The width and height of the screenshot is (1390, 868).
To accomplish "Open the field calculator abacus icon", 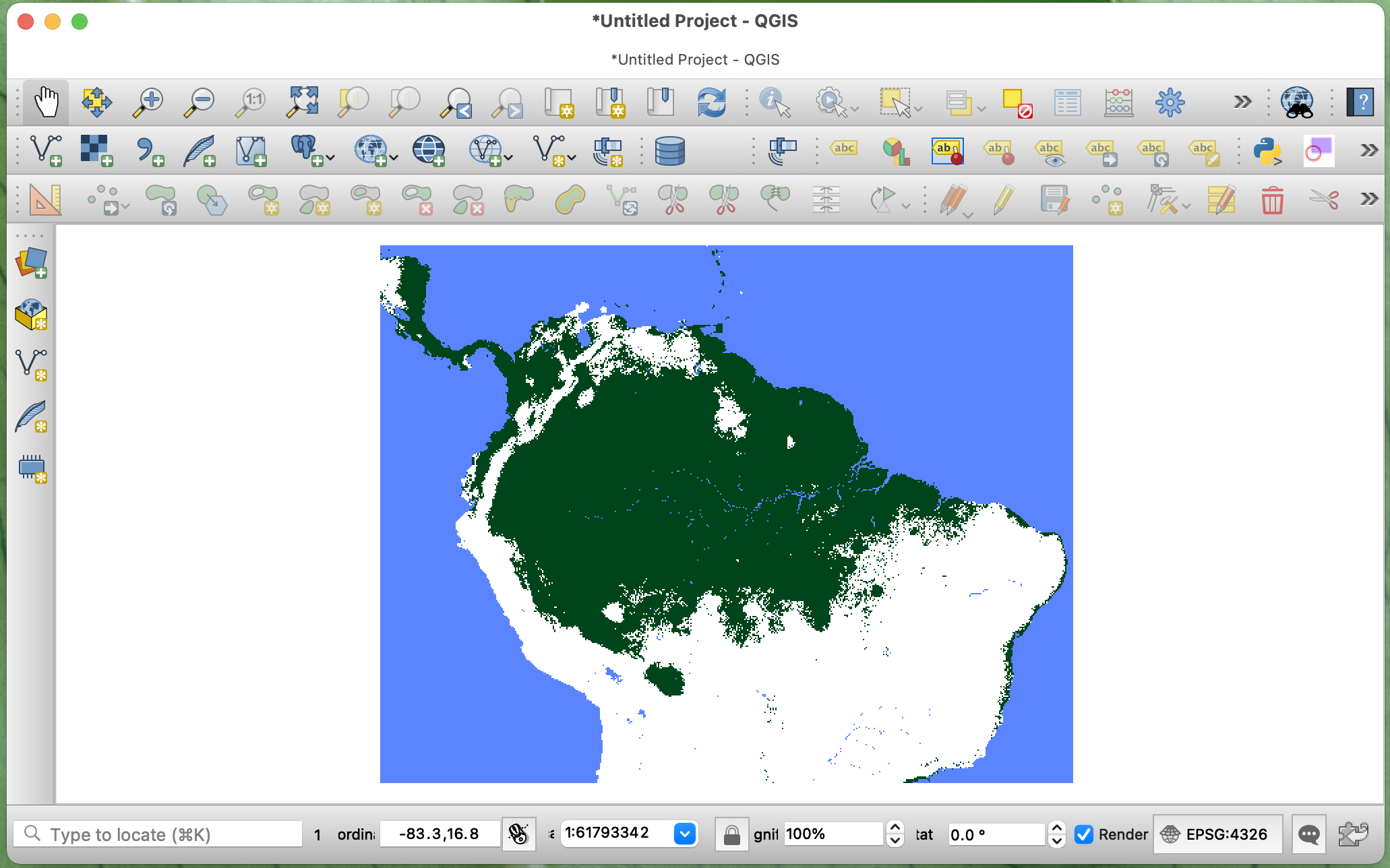I will pyautogui.click(x=1118, y=102).
